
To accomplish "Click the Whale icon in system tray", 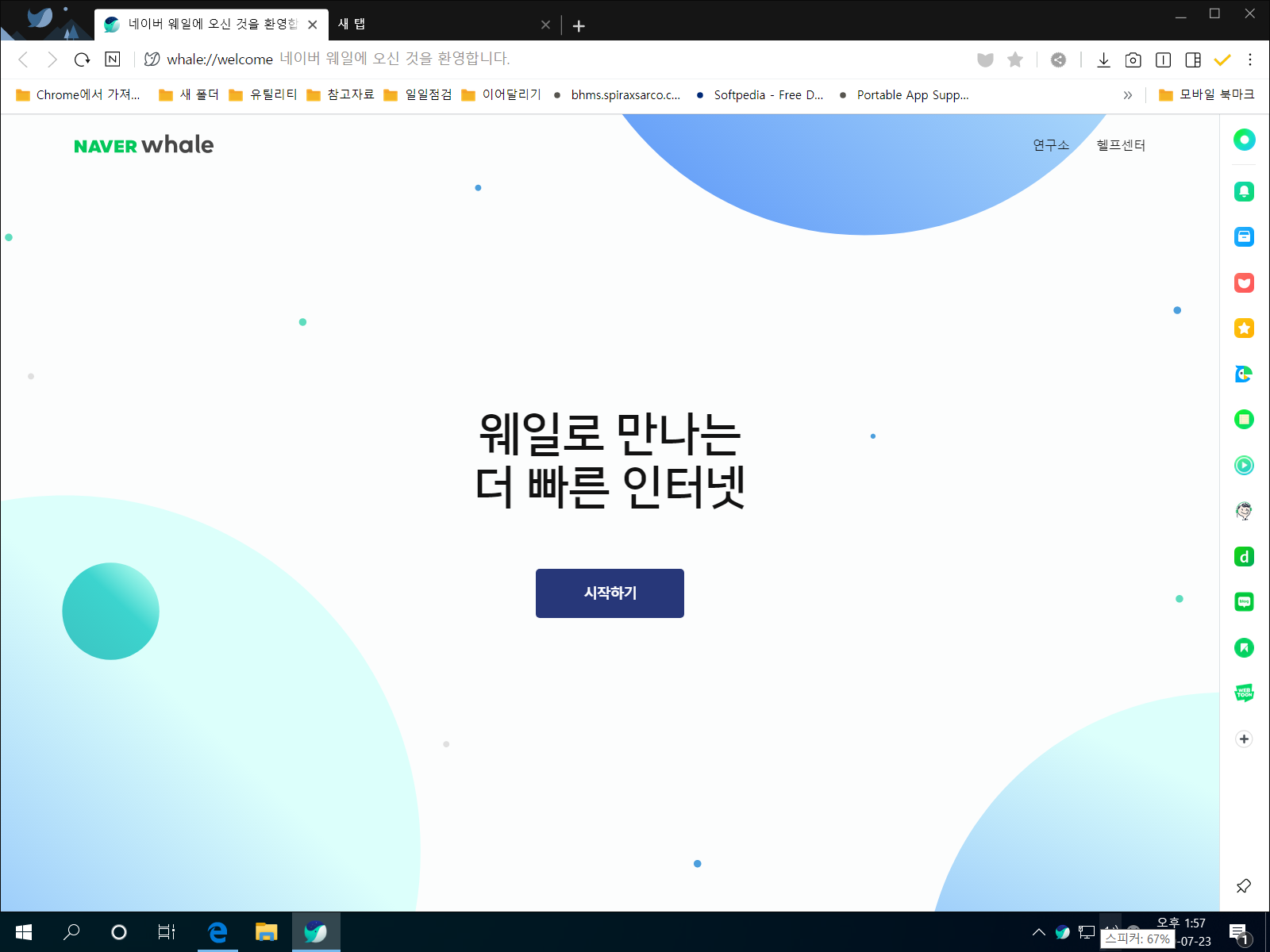I will (1062, 932).
